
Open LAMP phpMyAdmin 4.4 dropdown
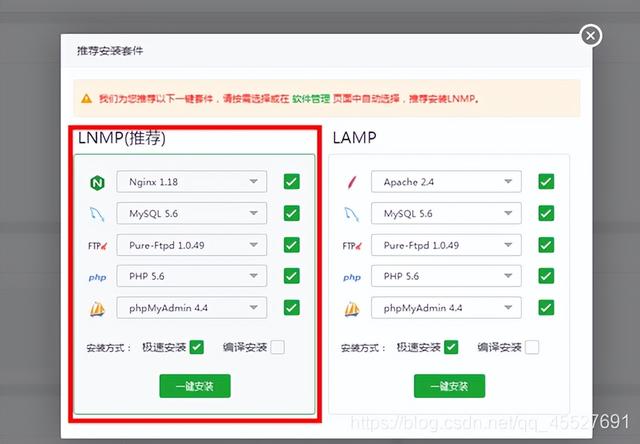click(446, 307)
